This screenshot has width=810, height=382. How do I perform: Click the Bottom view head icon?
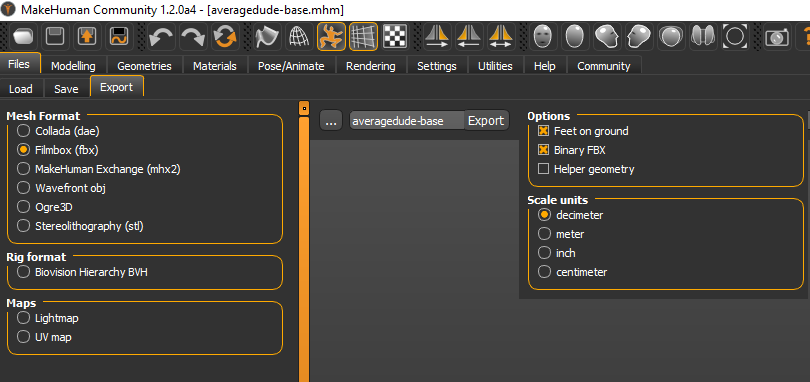(x=703, y=37)
